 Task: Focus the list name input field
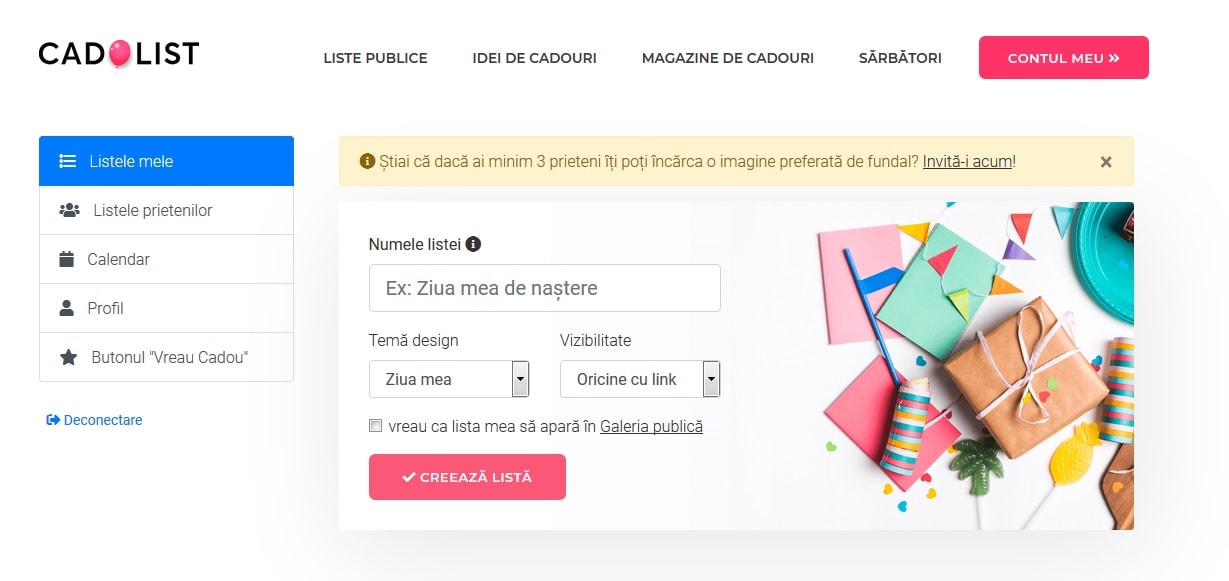[544, 288]
